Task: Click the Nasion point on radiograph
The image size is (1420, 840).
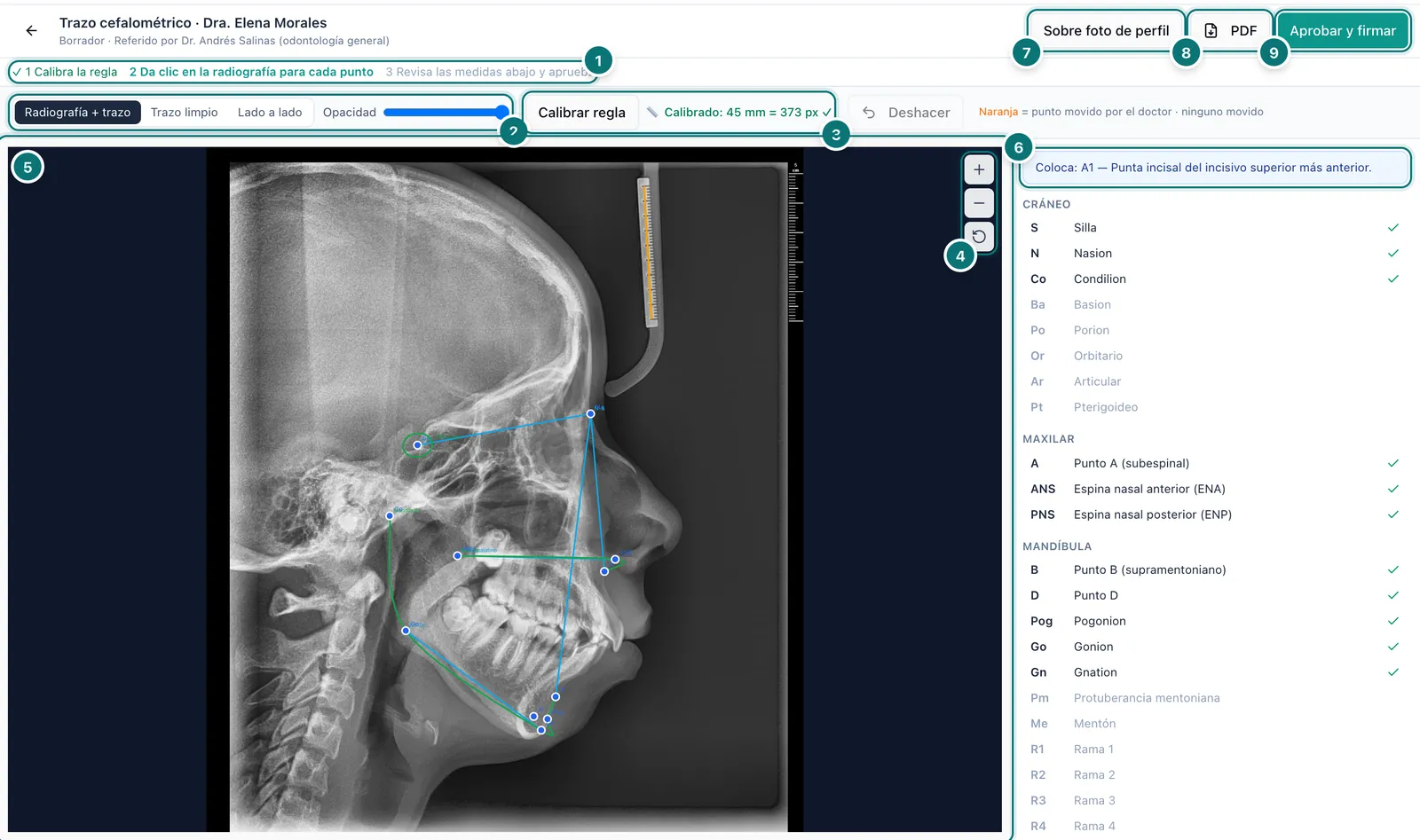Action: [590, 414]
